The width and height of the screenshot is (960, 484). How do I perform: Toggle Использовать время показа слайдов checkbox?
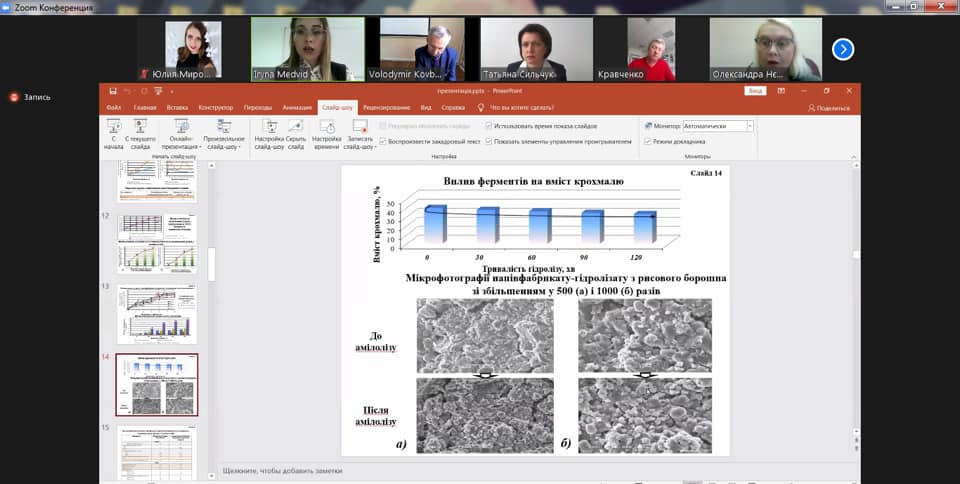point(488,127)
